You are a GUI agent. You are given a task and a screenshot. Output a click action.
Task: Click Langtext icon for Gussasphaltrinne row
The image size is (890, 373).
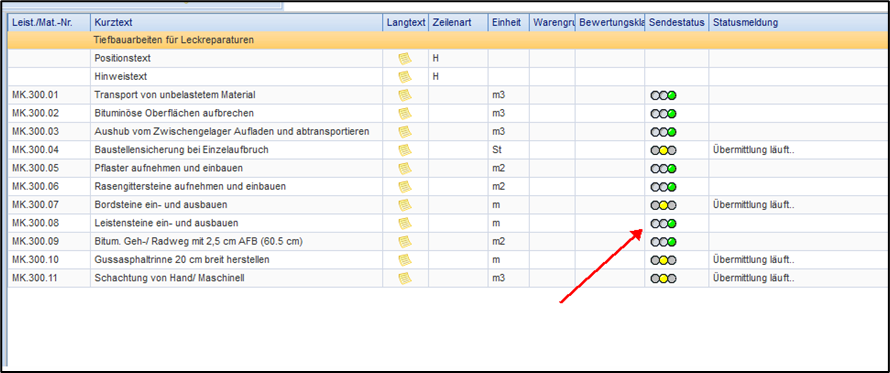click(405, 260)
